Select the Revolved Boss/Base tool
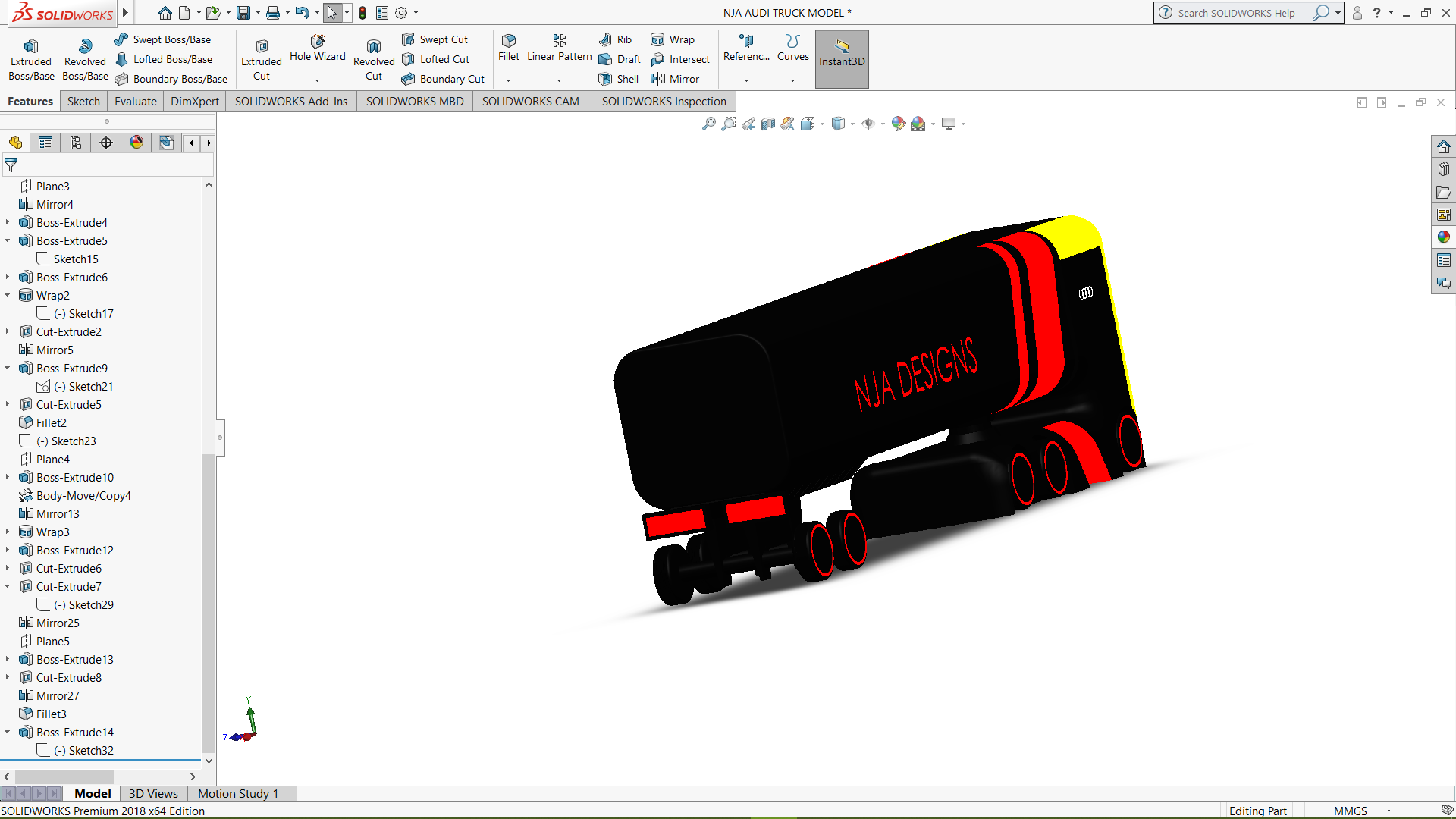 tap(85, 59)
